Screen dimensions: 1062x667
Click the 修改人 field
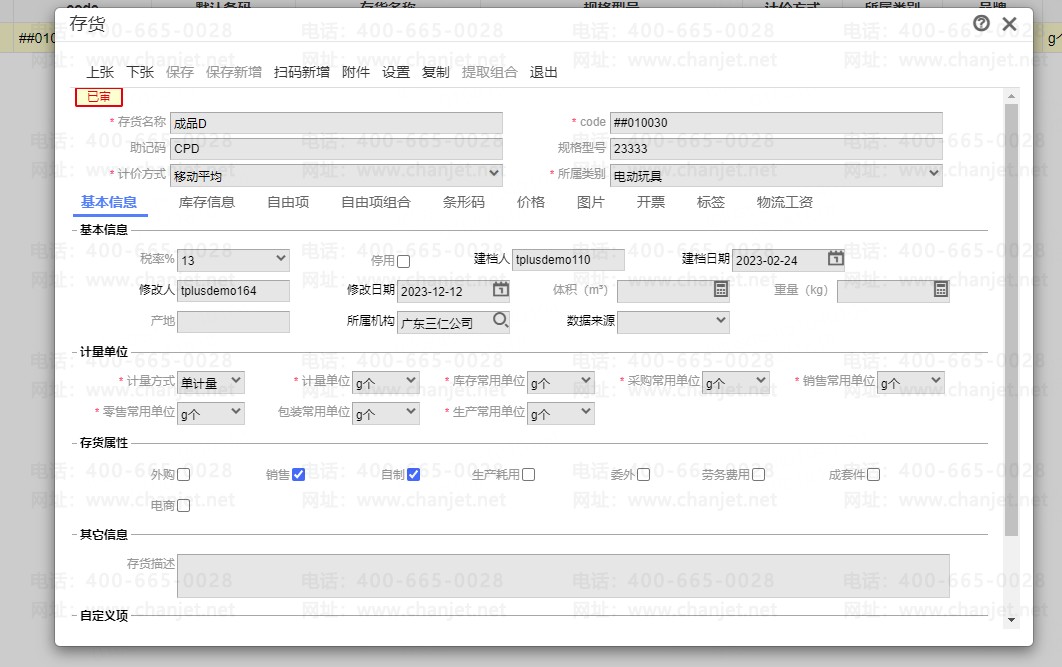[x=233, y=291]
